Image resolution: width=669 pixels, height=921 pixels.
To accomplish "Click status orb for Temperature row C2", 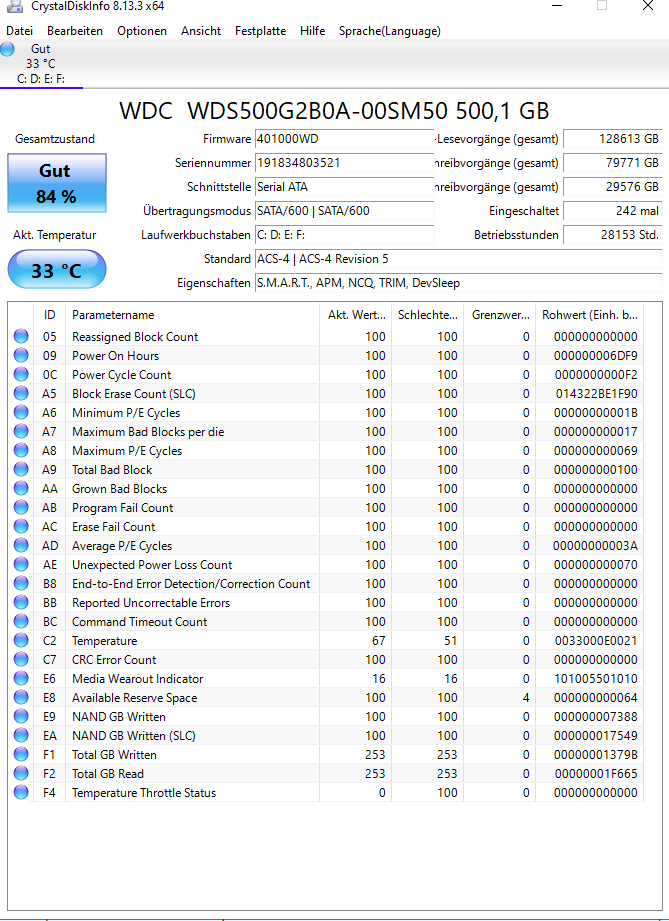I will [x=21, y=640].
